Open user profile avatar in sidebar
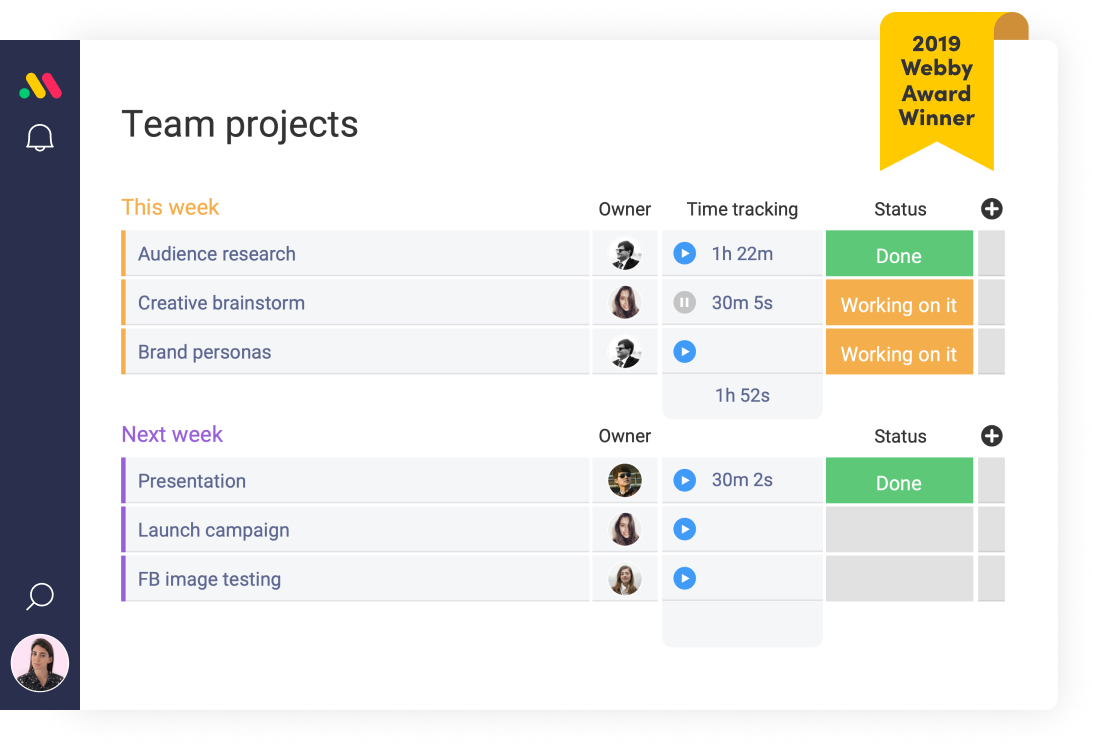Viewport: 1098px width, 750px height. click(40, 663)
